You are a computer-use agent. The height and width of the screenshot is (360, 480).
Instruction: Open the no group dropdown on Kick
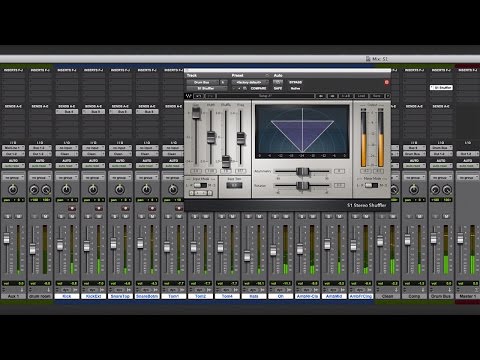pos(67,178)
